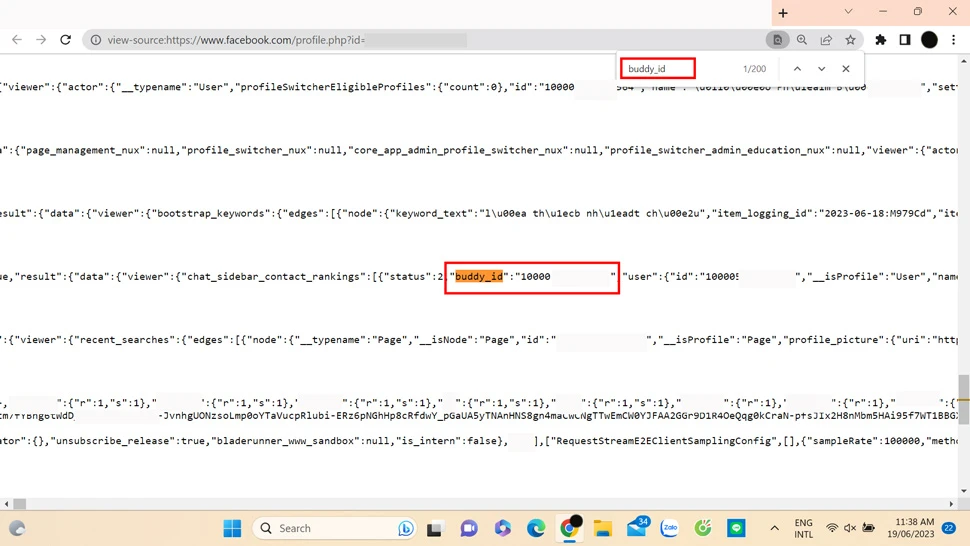Go back to the previous page
970x546 pixels.
click(17, 40)
